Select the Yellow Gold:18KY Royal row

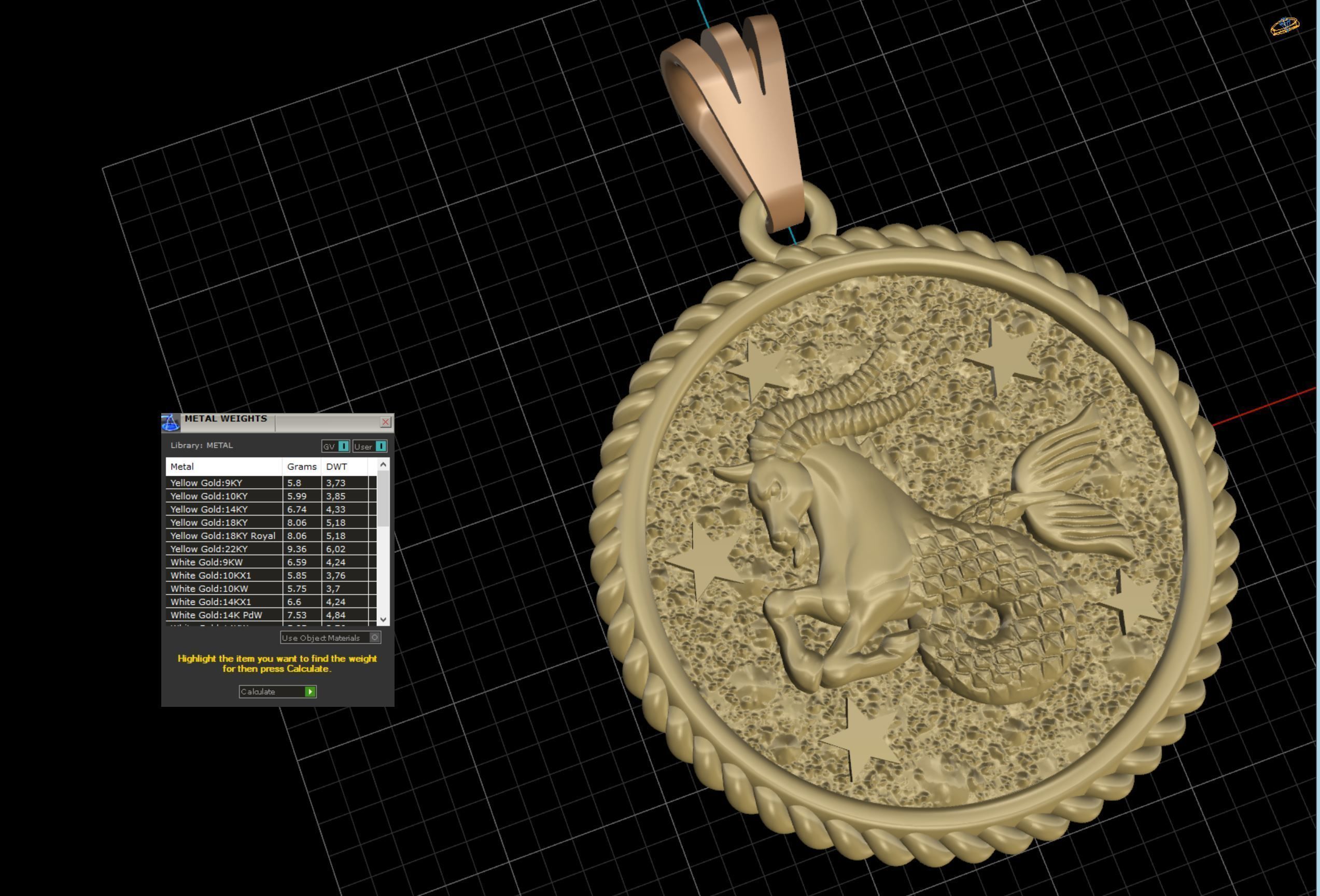[271, 535]
